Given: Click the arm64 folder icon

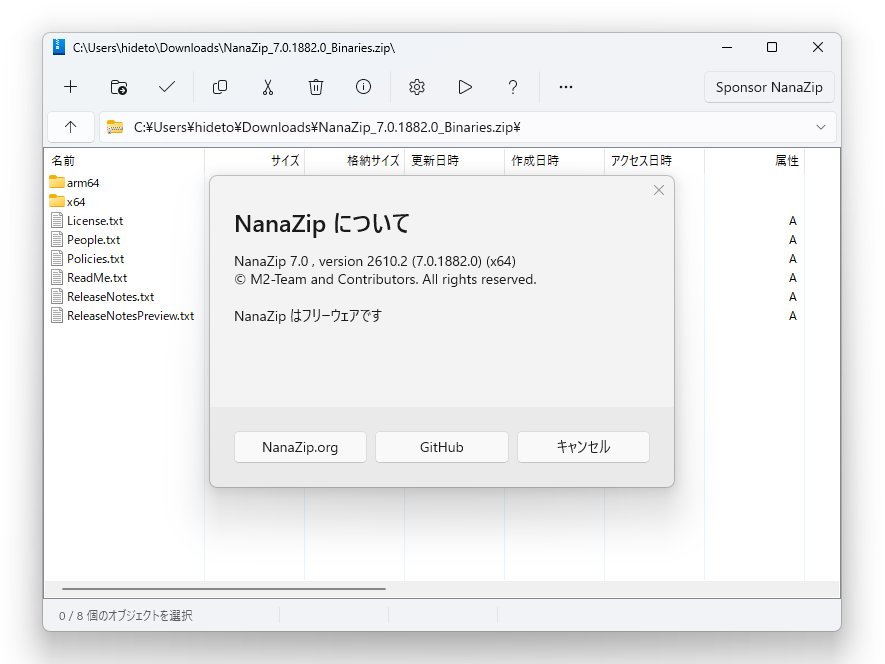Looking at the screenshot, I should coord(56,182).
